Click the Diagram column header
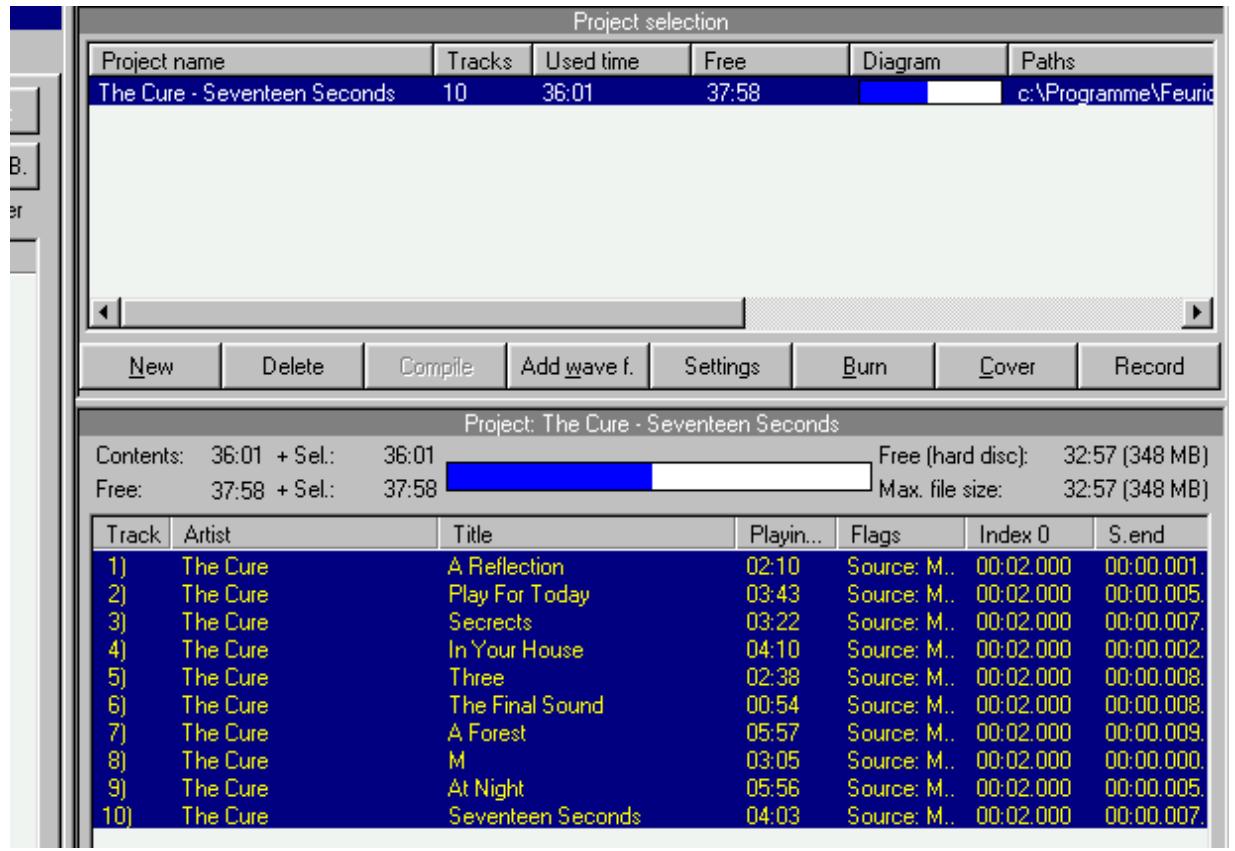Screen dimensions: 1235x851 pyautogui.click(x=928, y=62)
